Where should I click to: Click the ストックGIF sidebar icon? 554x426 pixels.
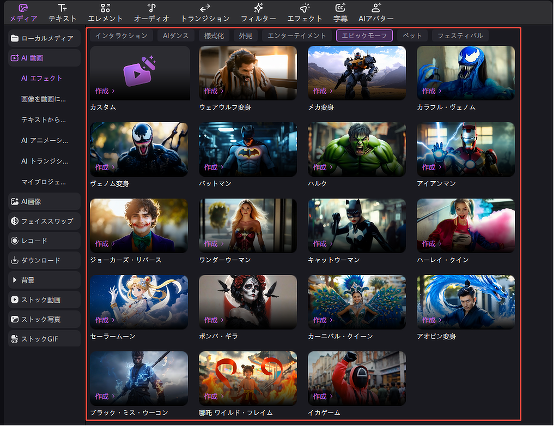(x=14, y=339)
